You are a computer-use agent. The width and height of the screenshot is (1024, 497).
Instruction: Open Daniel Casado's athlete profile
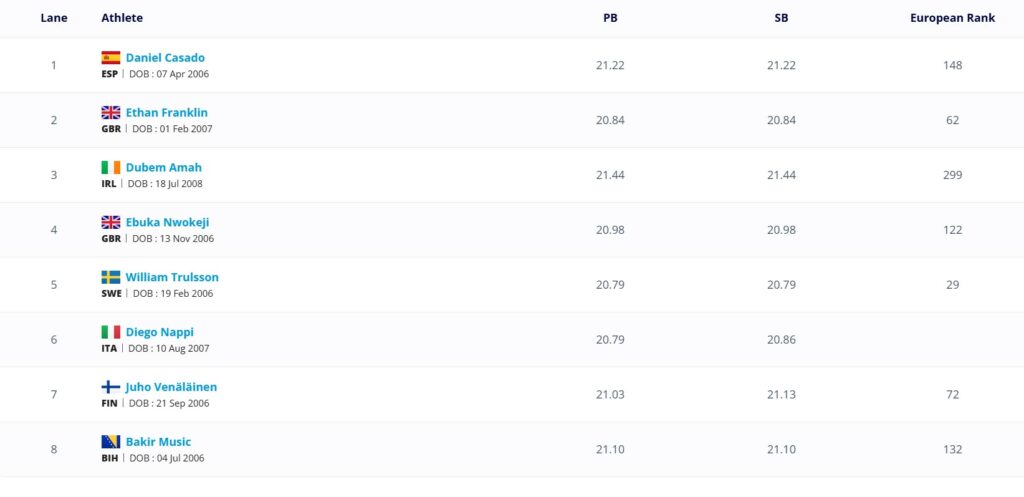click(165, 58)
